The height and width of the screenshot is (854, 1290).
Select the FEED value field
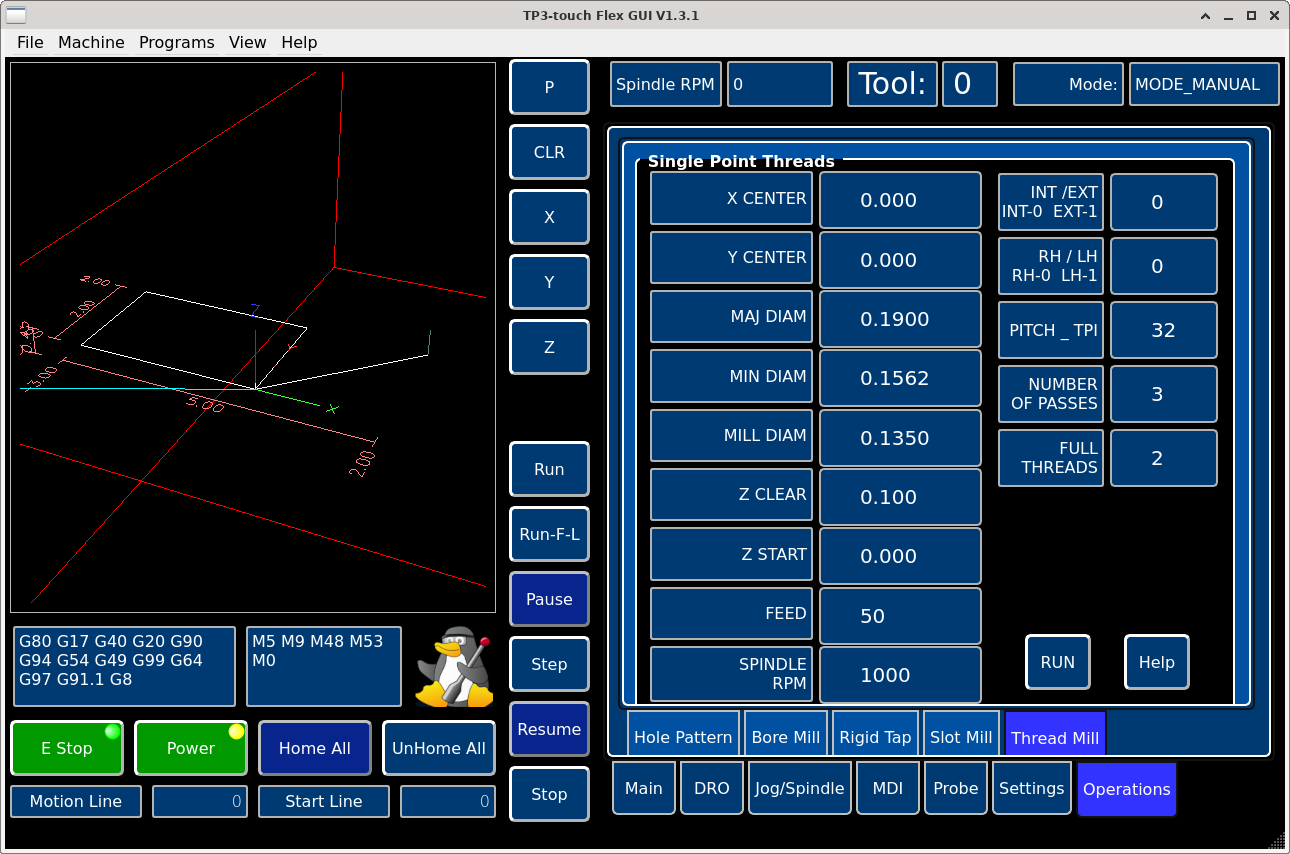899,615
